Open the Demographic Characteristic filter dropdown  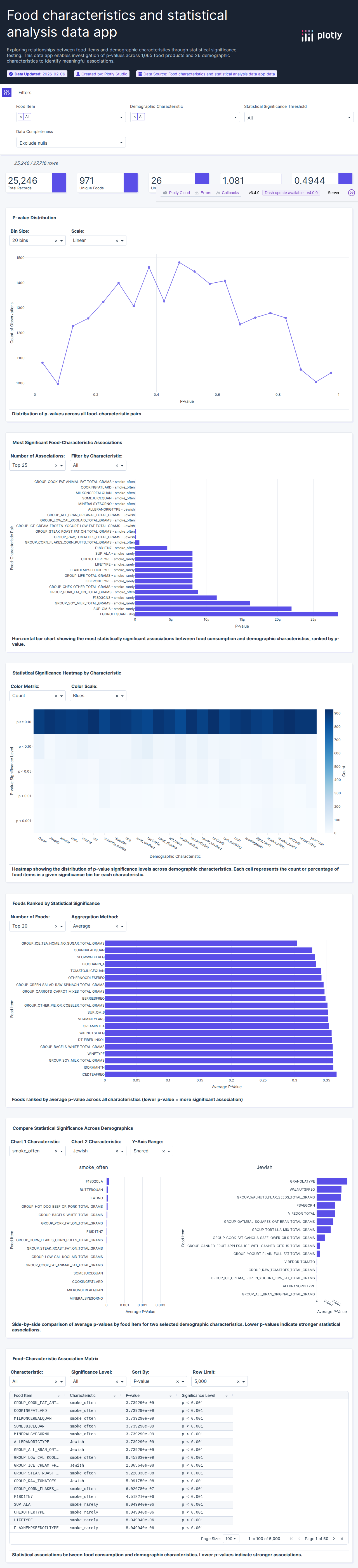[185, 117]
